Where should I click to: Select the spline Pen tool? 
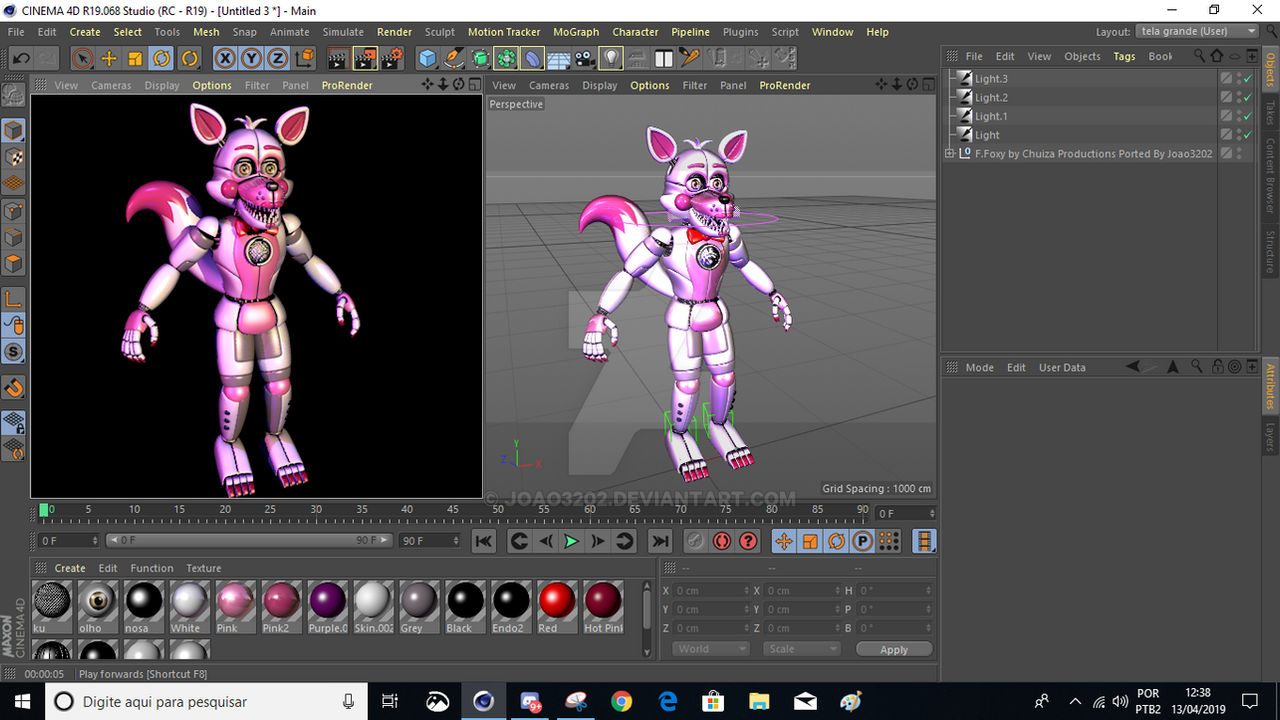(x=454, y=58)
